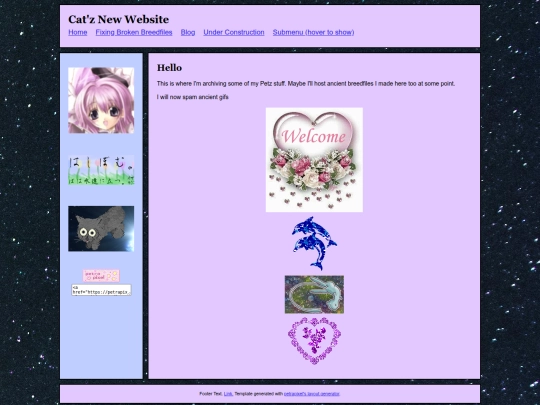This screenshot has height=405, width=540.
Task: Click the Footer Text label
Action: pyautogui.click(x=211, y=394)
